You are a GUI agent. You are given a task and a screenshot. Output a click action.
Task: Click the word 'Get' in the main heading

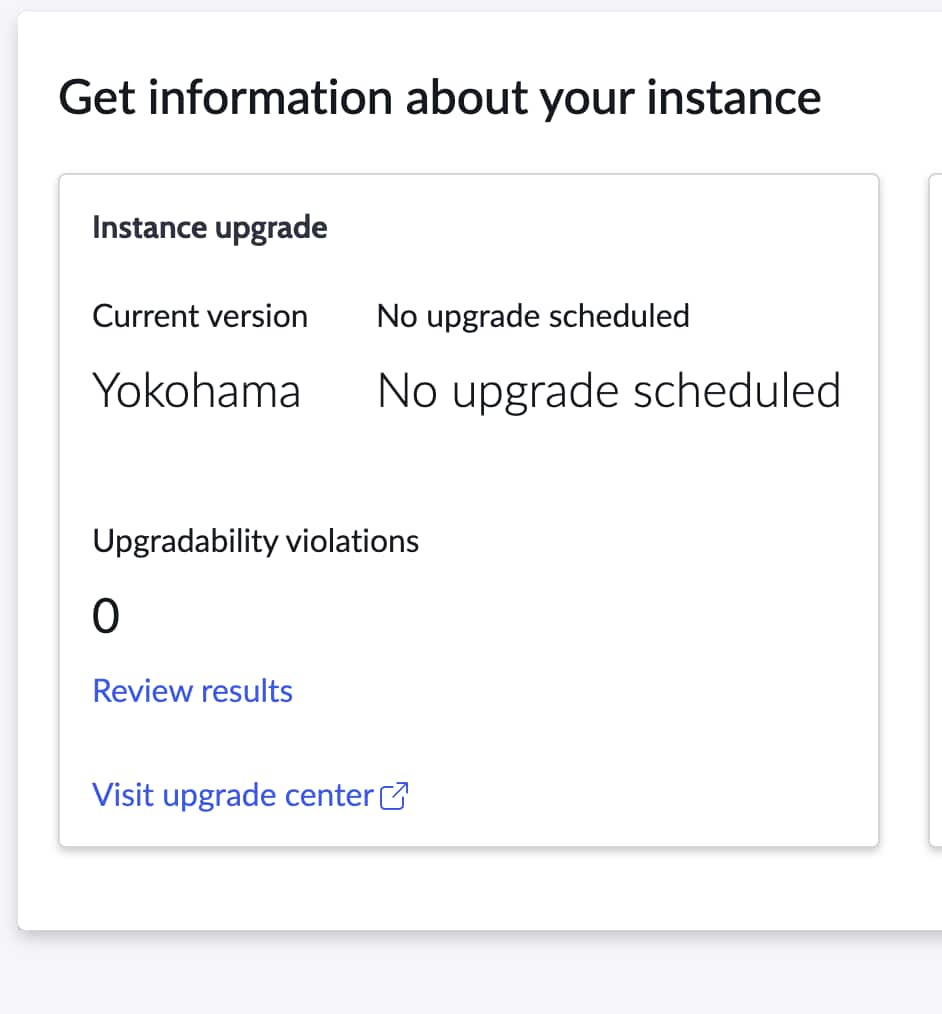point(97,98)
